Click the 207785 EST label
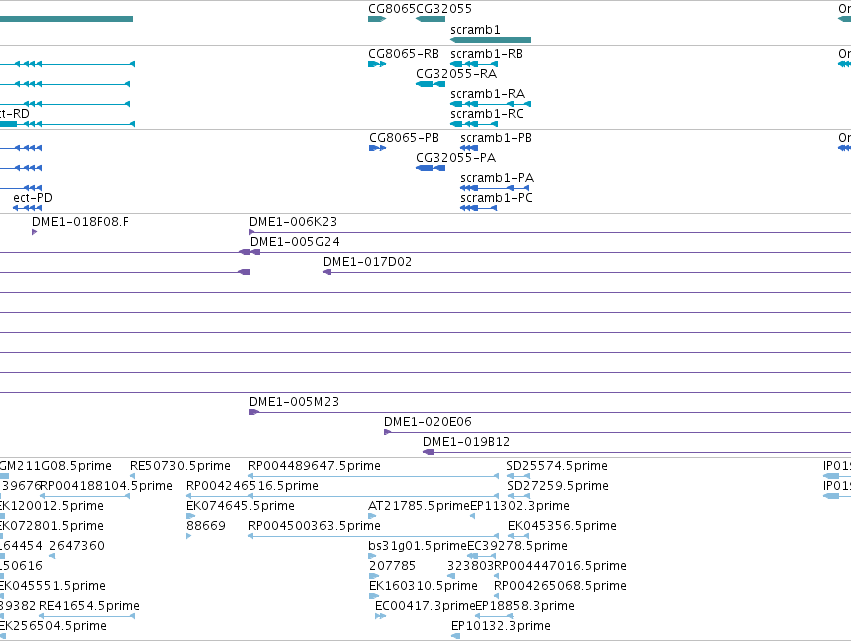This screenshot has width=851, height=641. pos(392,567)
